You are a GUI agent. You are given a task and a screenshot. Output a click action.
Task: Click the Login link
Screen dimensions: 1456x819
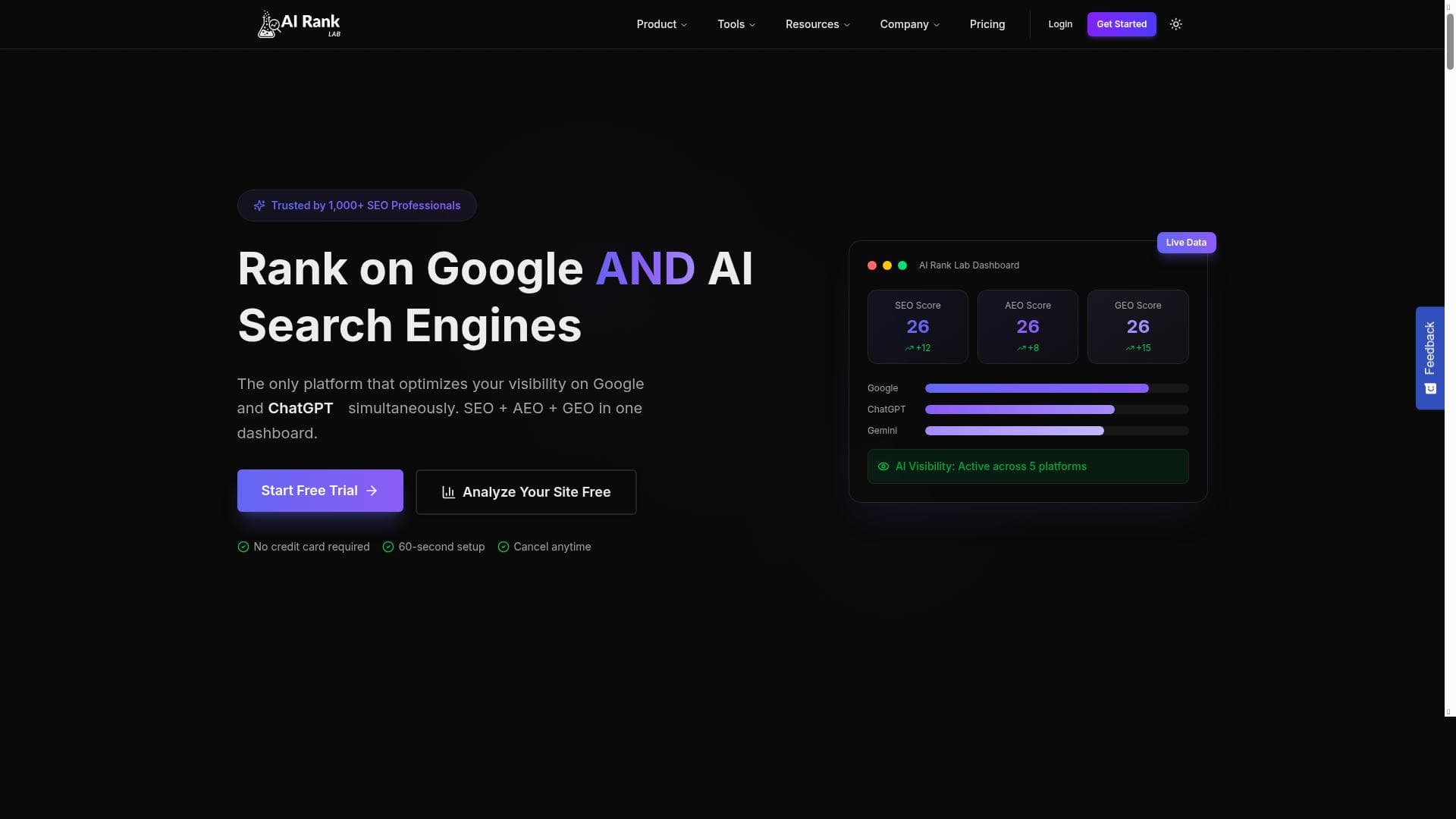click(1059, 24)
